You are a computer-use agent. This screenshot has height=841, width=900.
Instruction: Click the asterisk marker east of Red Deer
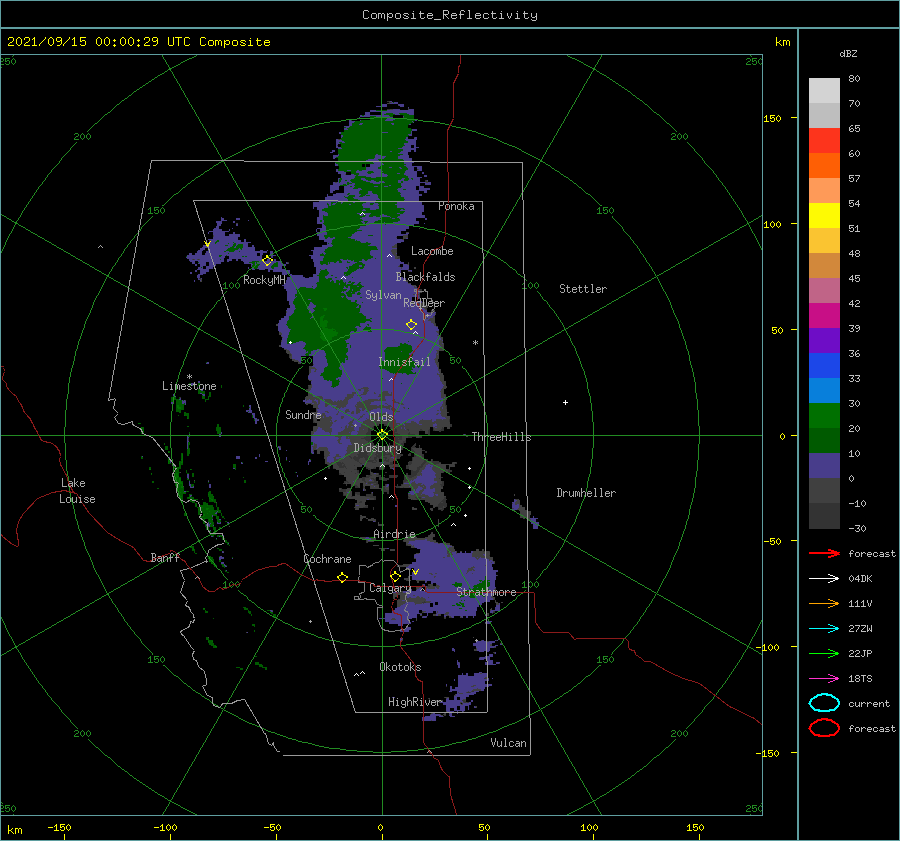tap(475, 343)
